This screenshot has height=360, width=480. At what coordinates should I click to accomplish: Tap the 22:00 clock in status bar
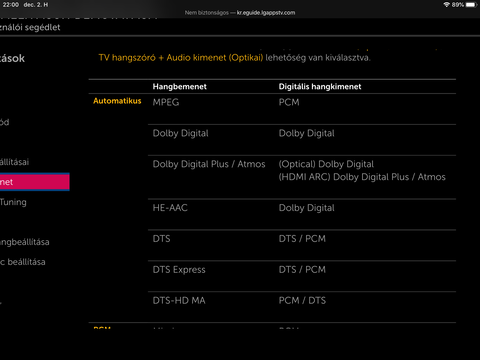click(x=11, y=5)
